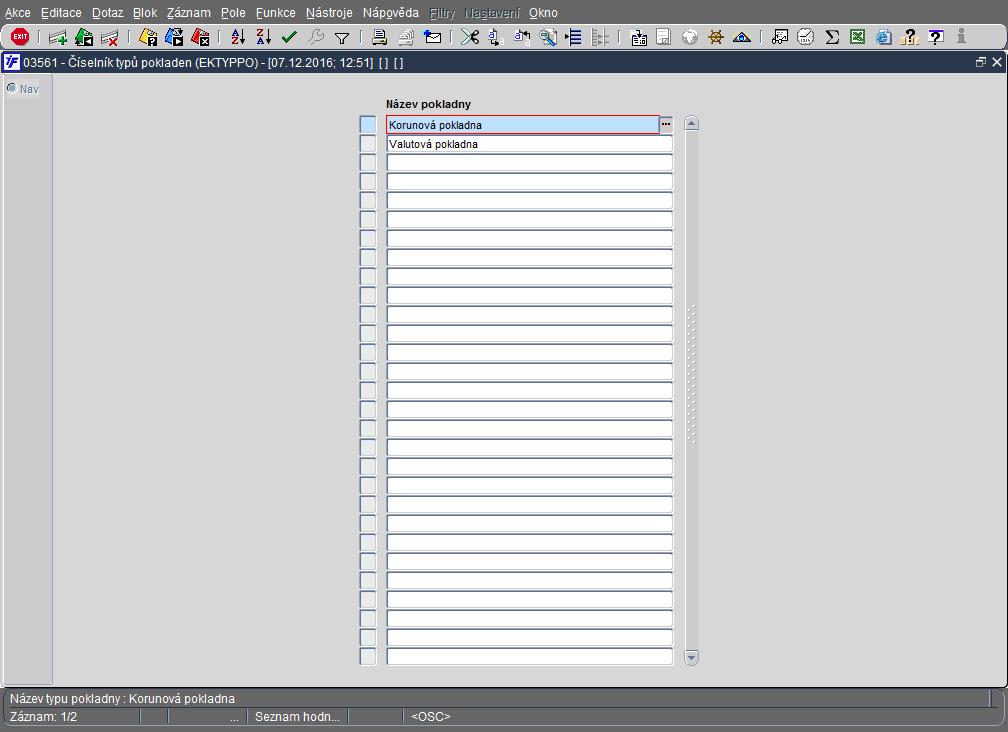Click the binoculars chart icon
Viewport: 1008px width, 732px height.
[x=780, y=37]
